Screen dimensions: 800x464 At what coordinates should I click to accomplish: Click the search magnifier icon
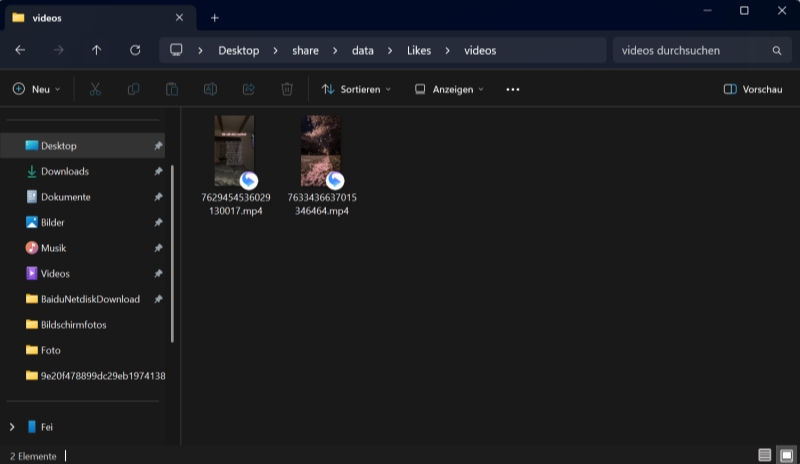(777, 51)
